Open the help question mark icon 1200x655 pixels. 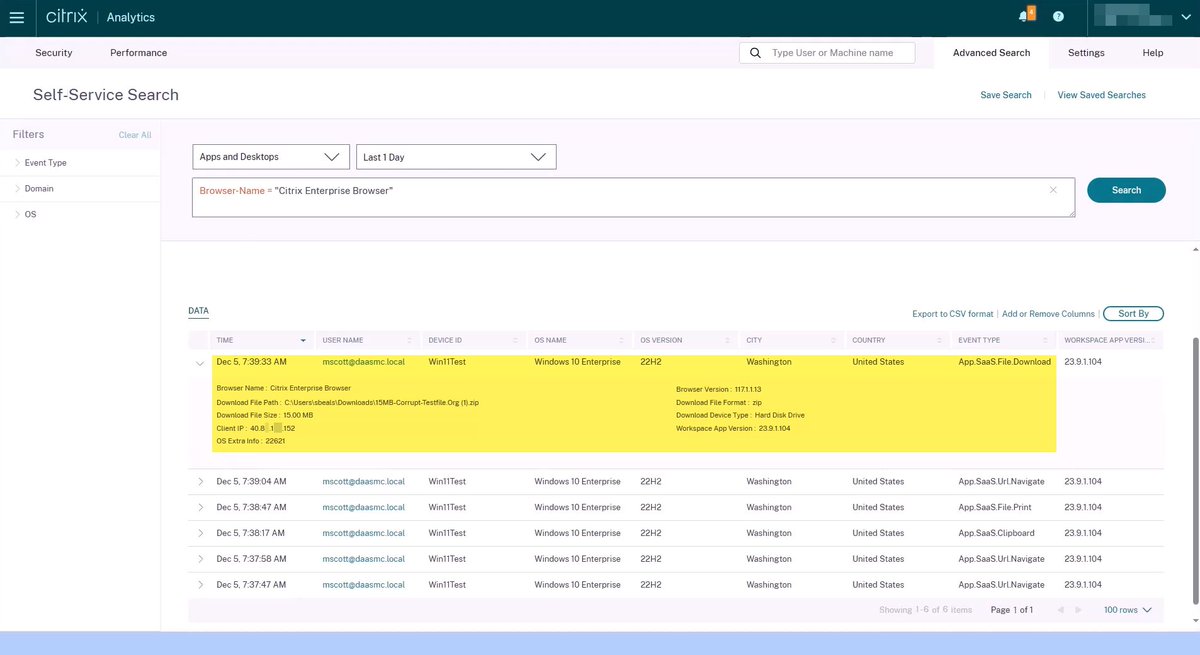(1057, 16)
